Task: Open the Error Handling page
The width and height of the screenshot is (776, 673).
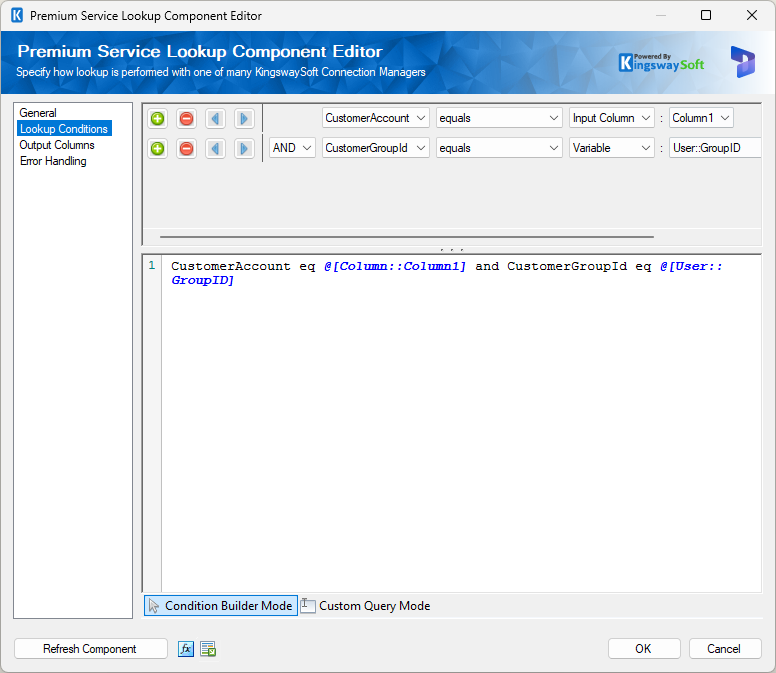Action: [53, 161]
